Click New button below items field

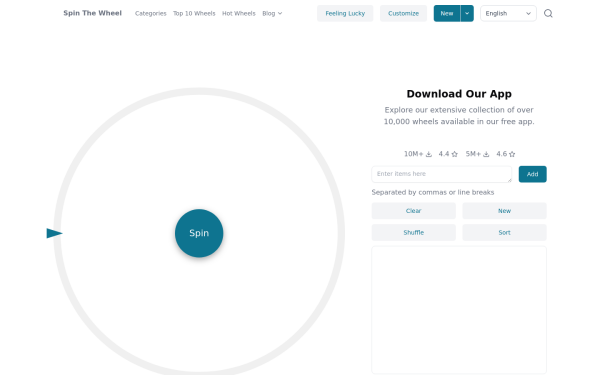(504, 211)
